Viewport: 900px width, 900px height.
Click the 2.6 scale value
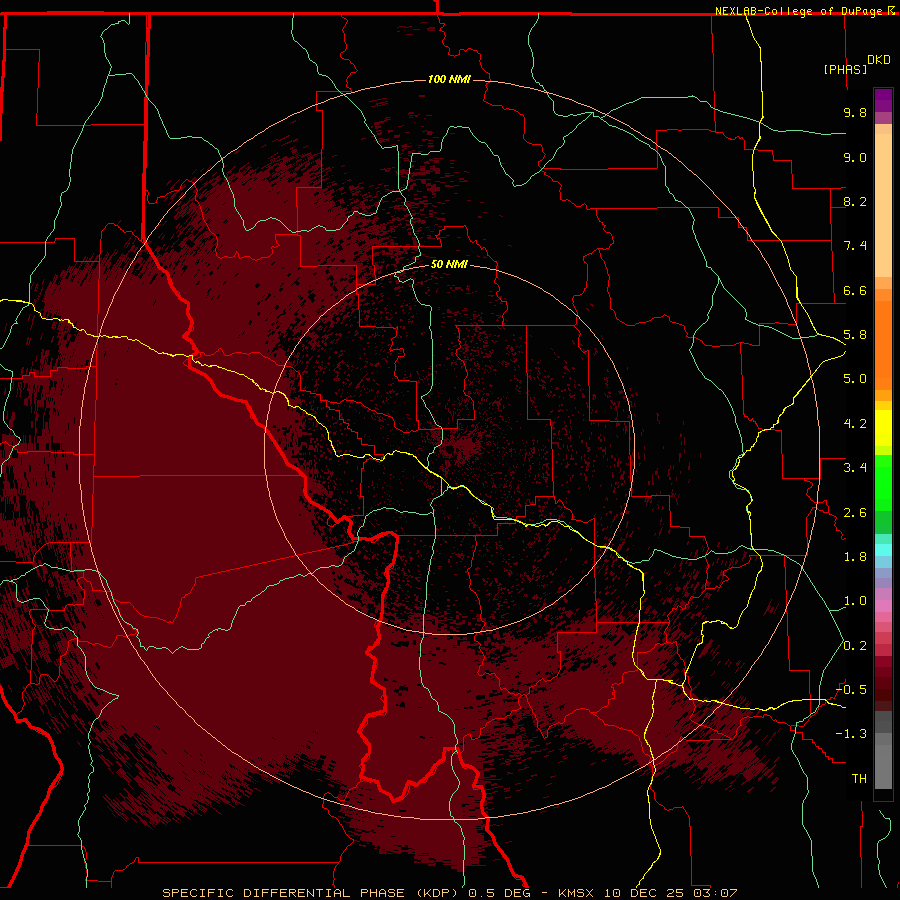[855, 513]
